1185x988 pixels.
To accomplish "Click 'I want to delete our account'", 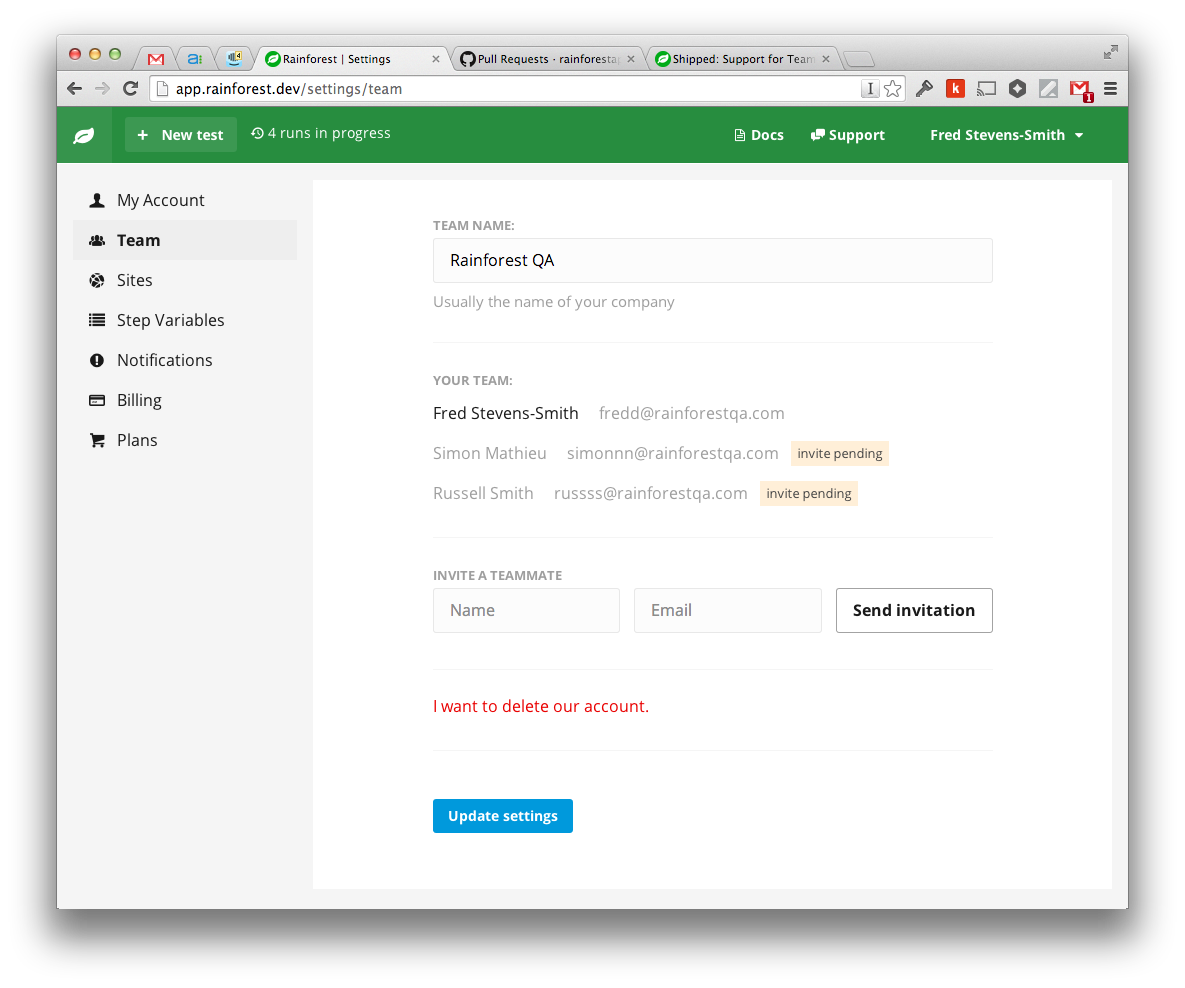I will [x=541, y=706].
